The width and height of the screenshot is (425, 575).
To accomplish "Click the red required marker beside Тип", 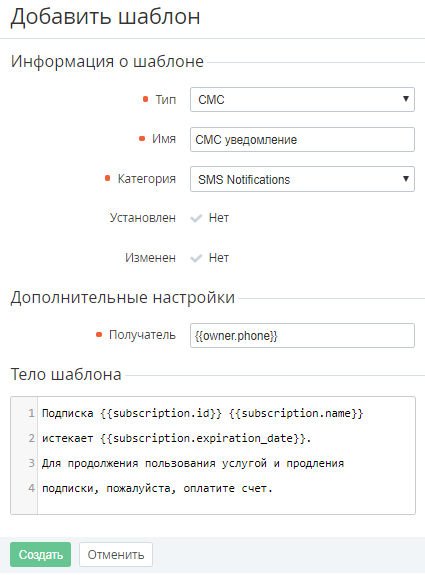I will tap(146, 99).
